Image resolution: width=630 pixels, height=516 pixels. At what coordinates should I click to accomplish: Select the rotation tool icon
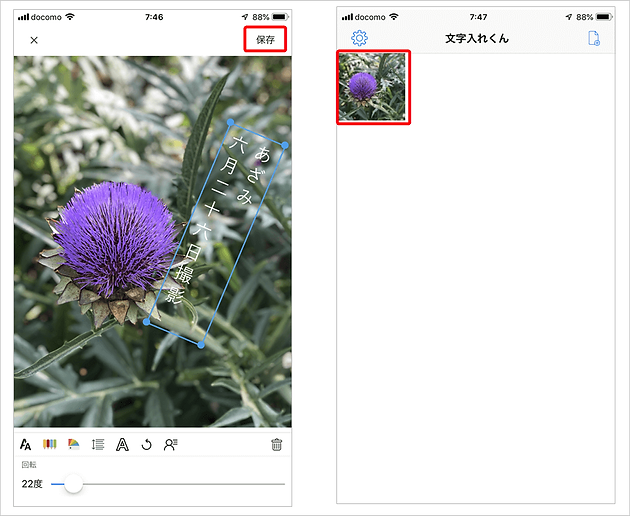[x=147, y=444]
